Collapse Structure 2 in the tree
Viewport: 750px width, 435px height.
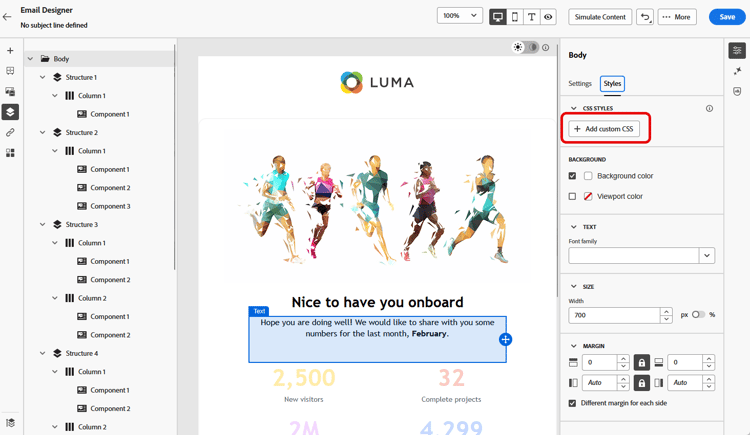[x=43, y=133]
